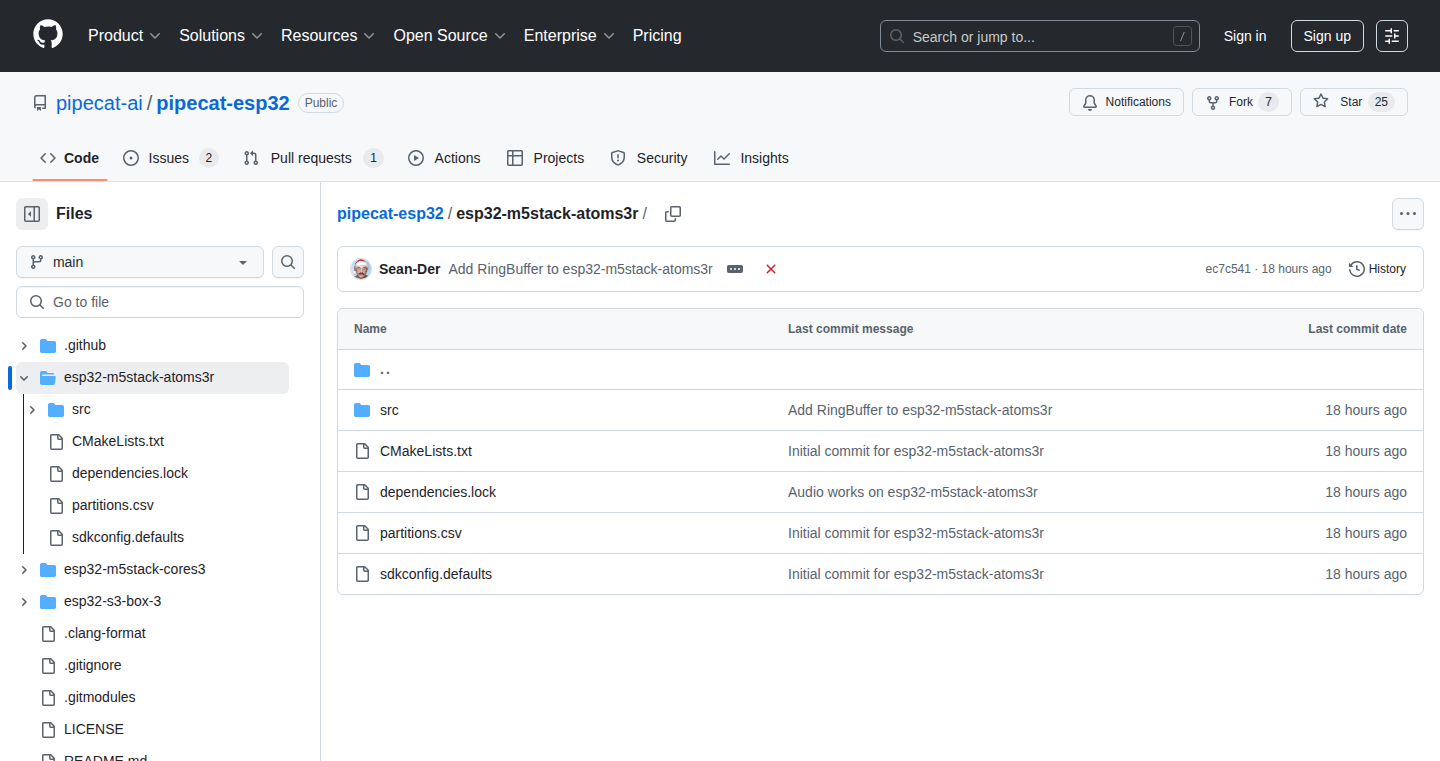Viewport: 1440px width, 761px height.
Task: Open the Product menu dropdown
Action: [124, 36]
